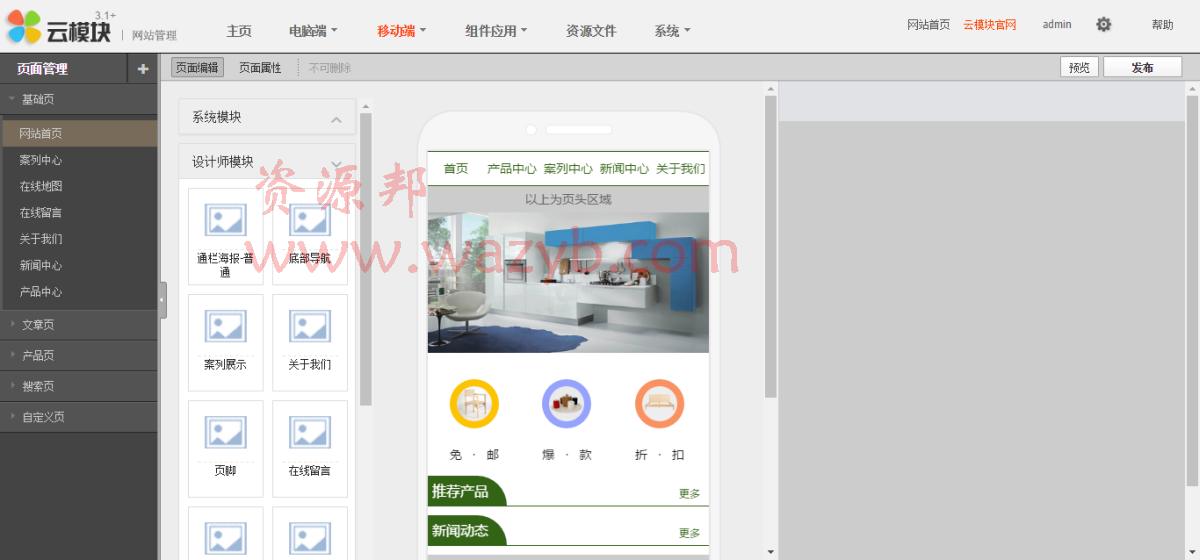
Task: Open the 移动端 dropdown menu
Action: (401, 31)
